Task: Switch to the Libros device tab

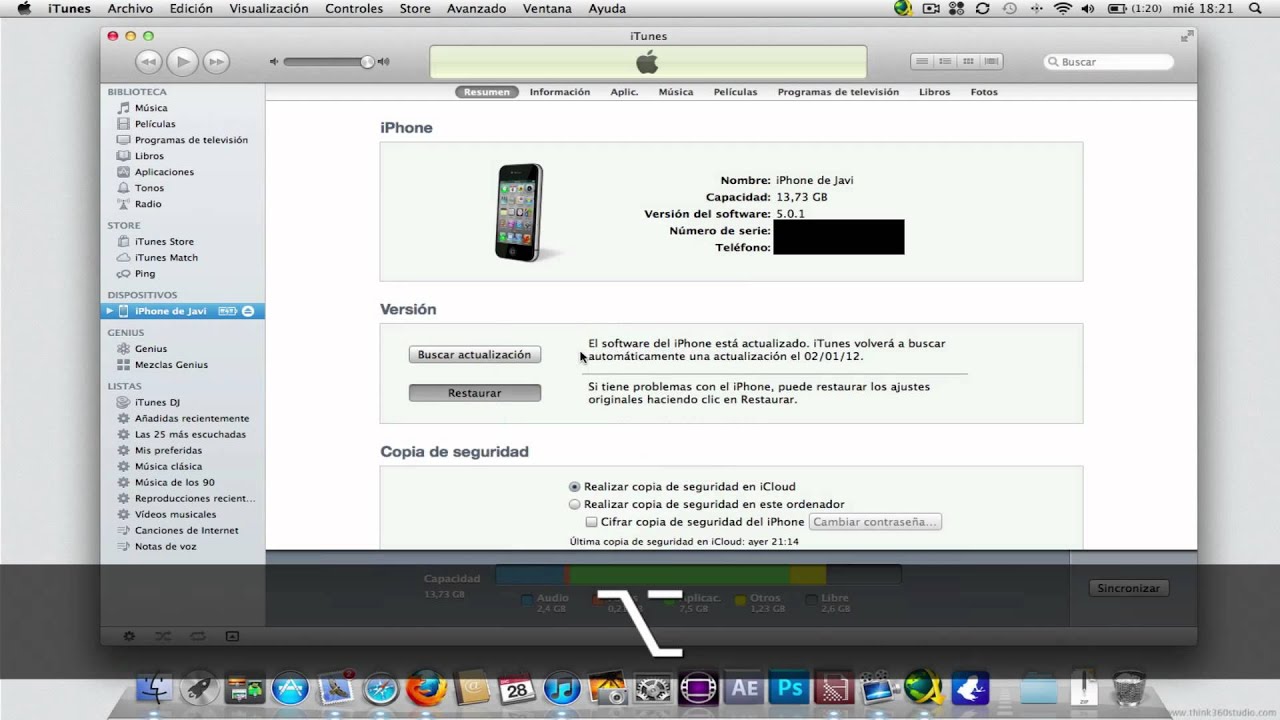Action: (934, 92)
